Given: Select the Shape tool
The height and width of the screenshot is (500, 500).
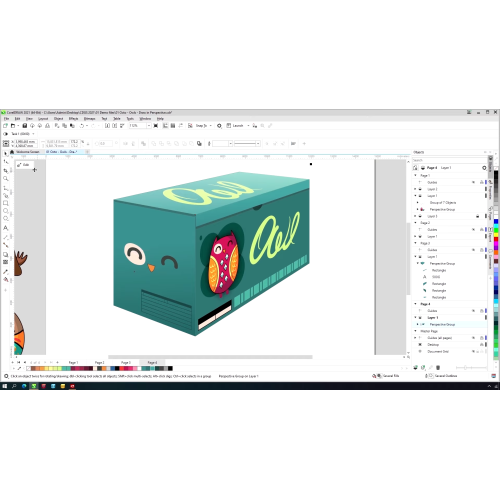Looking at the screenshot, I should tap(6, 162).
